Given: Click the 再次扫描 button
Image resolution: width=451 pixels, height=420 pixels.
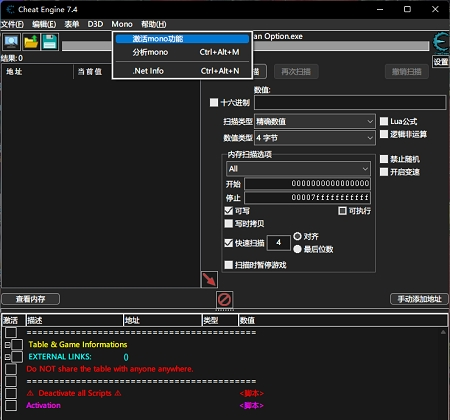Looking at the screenshot, I should tap(296, 72).
